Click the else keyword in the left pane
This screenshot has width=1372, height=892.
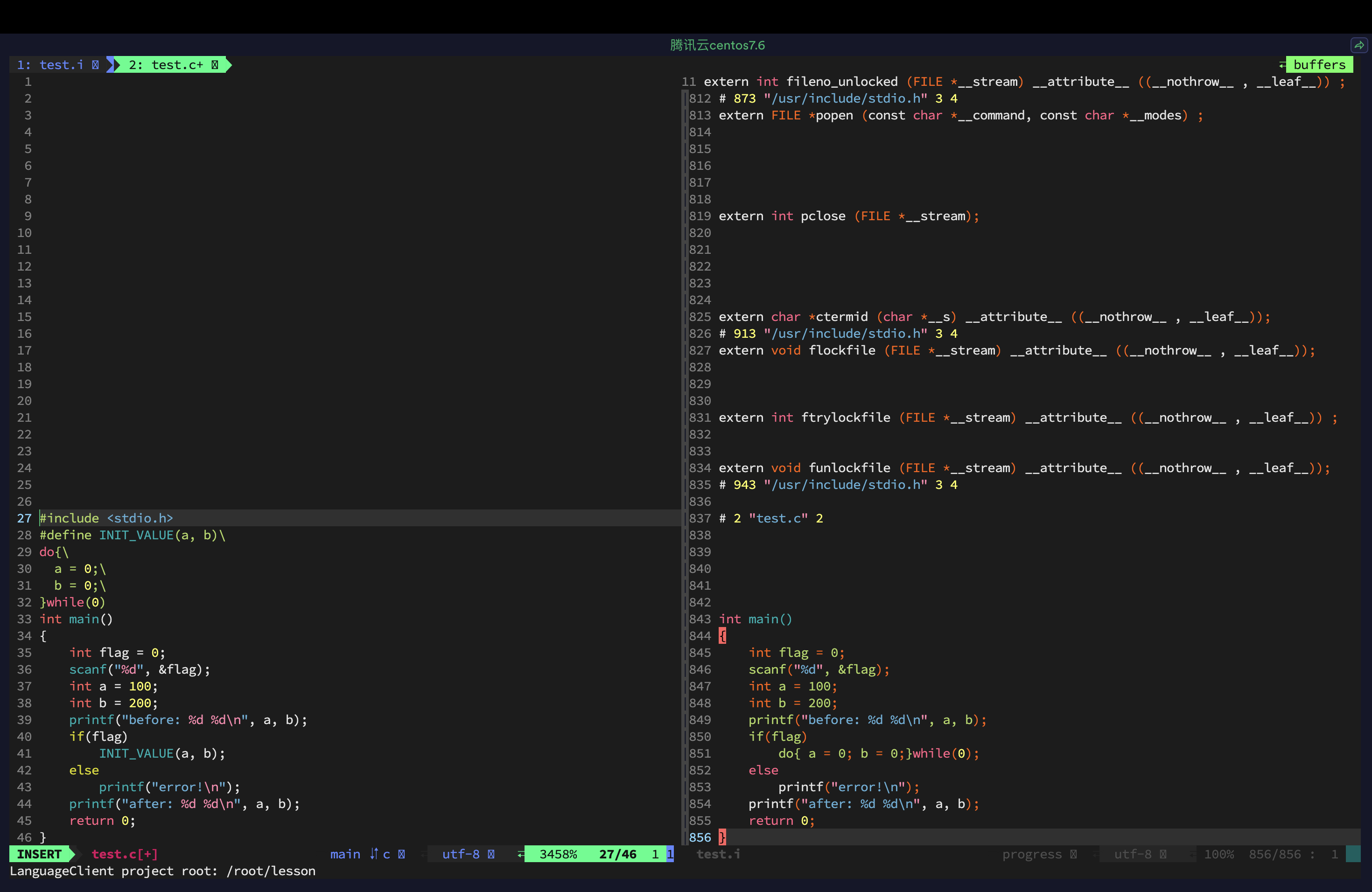pyautogui.click(x=84, y=770)
